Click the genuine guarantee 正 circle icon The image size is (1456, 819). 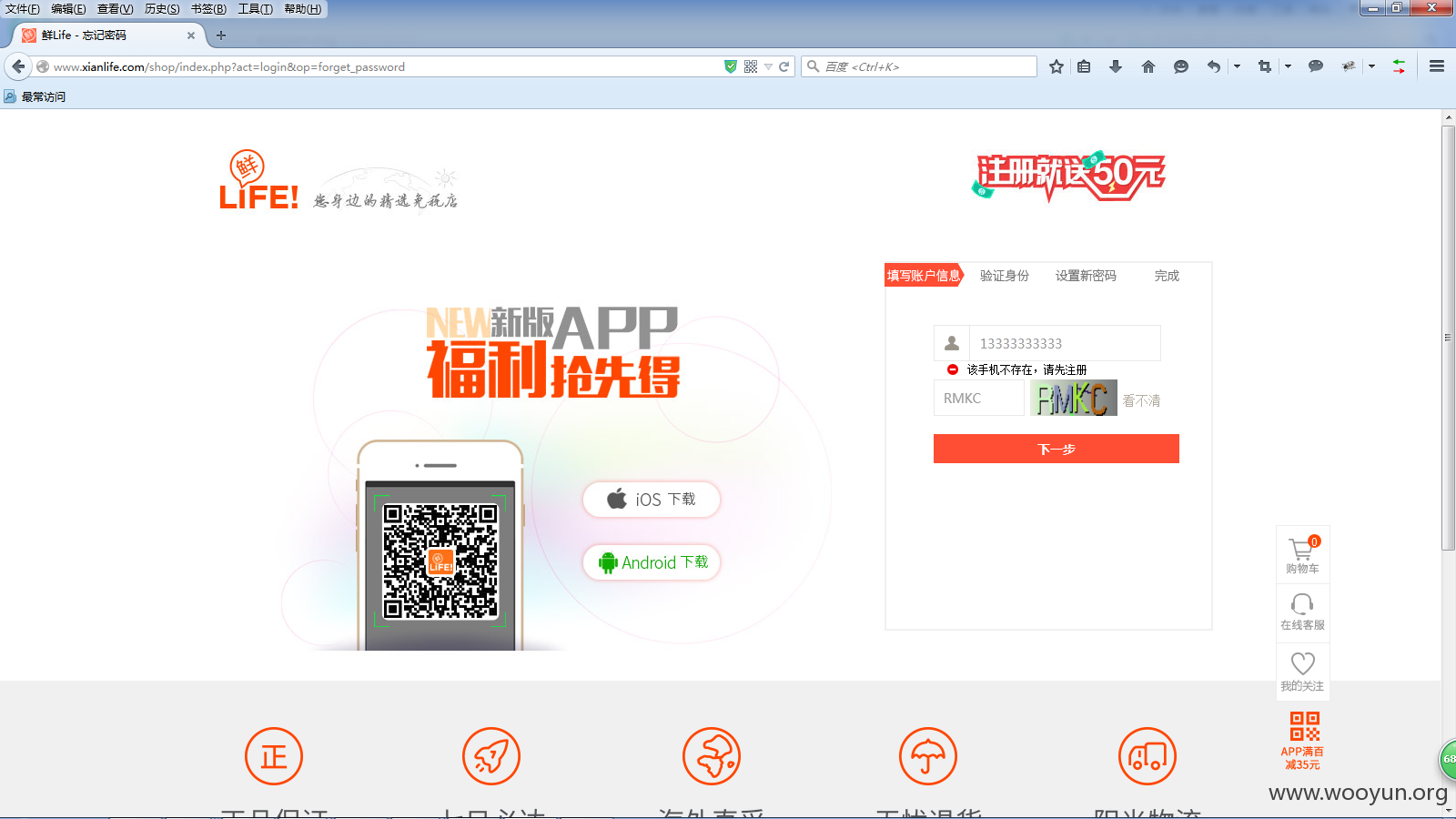pos(274,756)
